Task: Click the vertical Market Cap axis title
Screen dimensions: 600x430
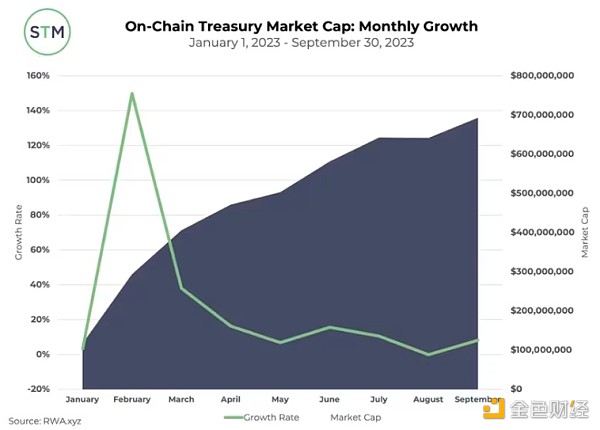Action: coord(585,232)
